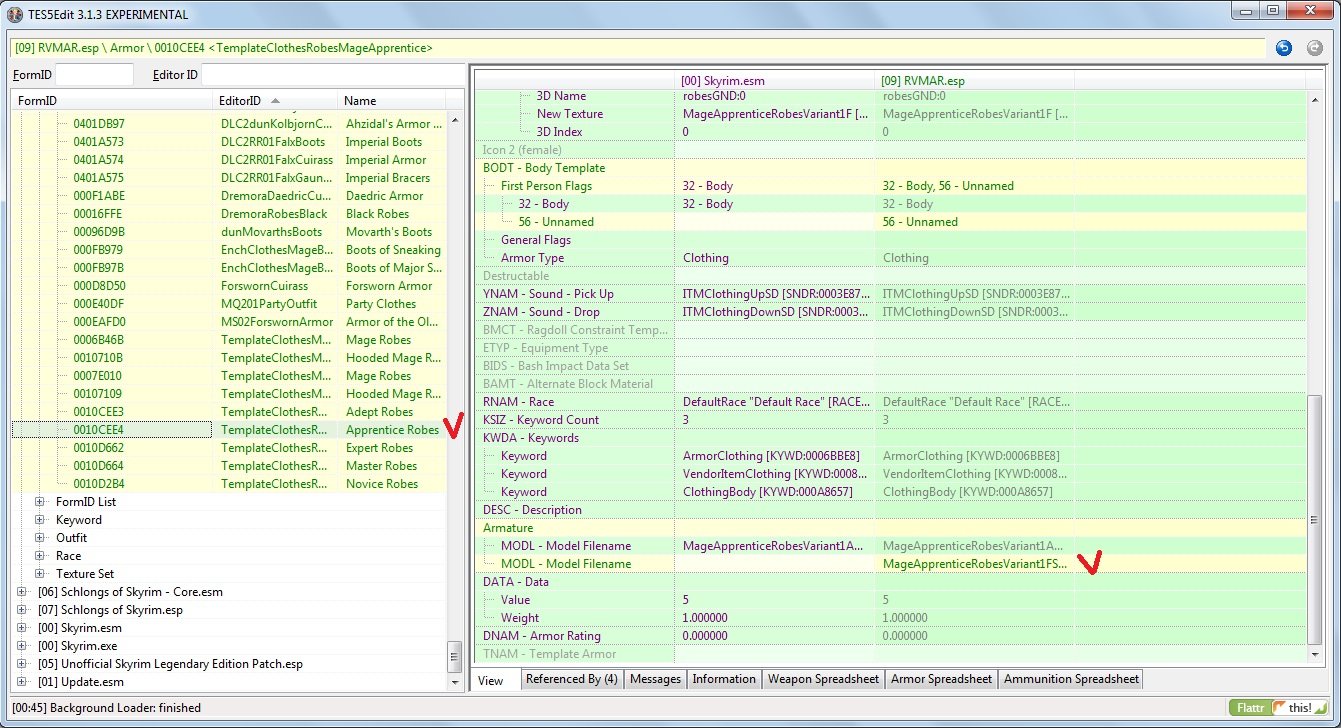Select the YNAM - Sound - Pick Up row
1341x728 pixels.
pos(890,294)
